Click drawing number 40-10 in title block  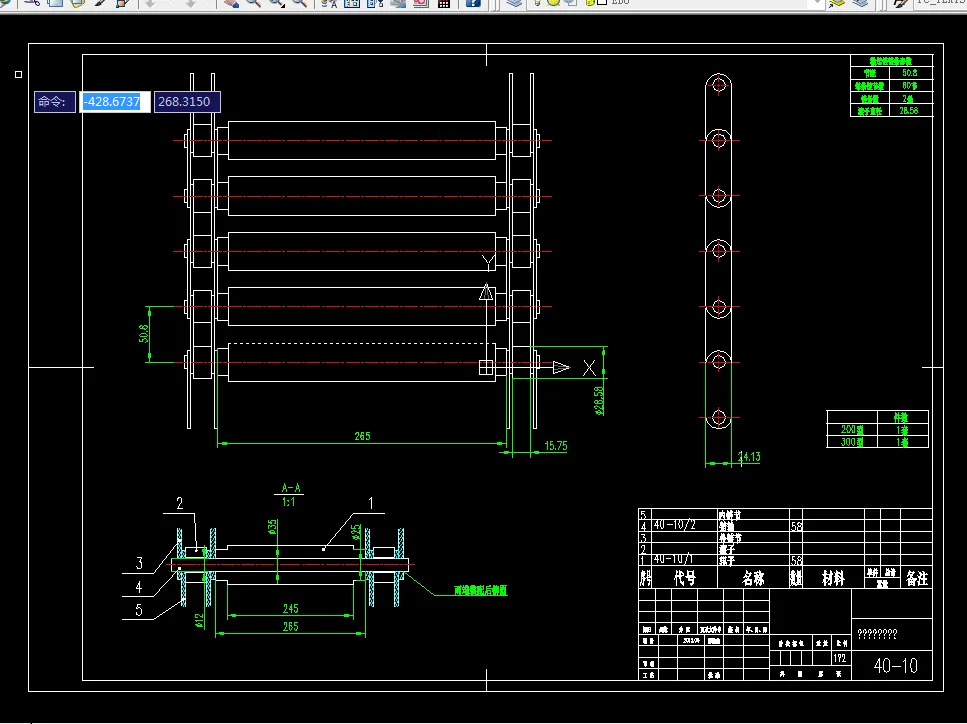(x=895, y=666)
